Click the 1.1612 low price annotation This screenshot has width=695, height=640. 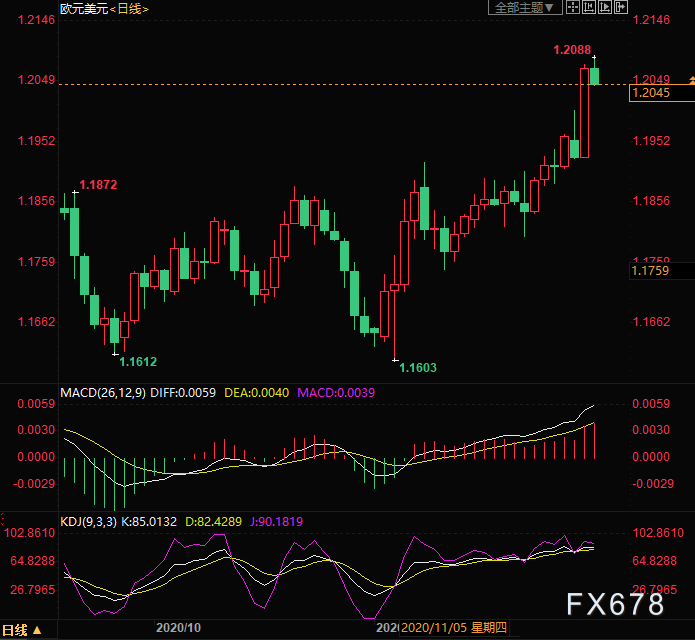tap(138, 361)
